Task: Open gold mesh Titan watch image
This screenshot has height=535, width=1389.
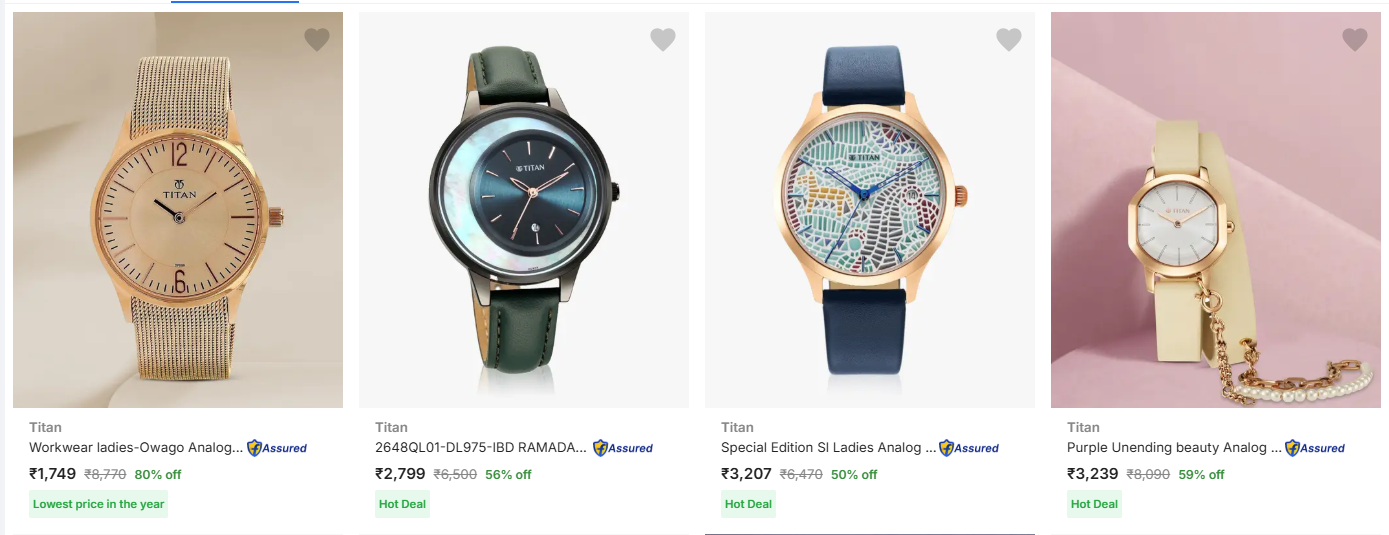Action: click(178, 210)
